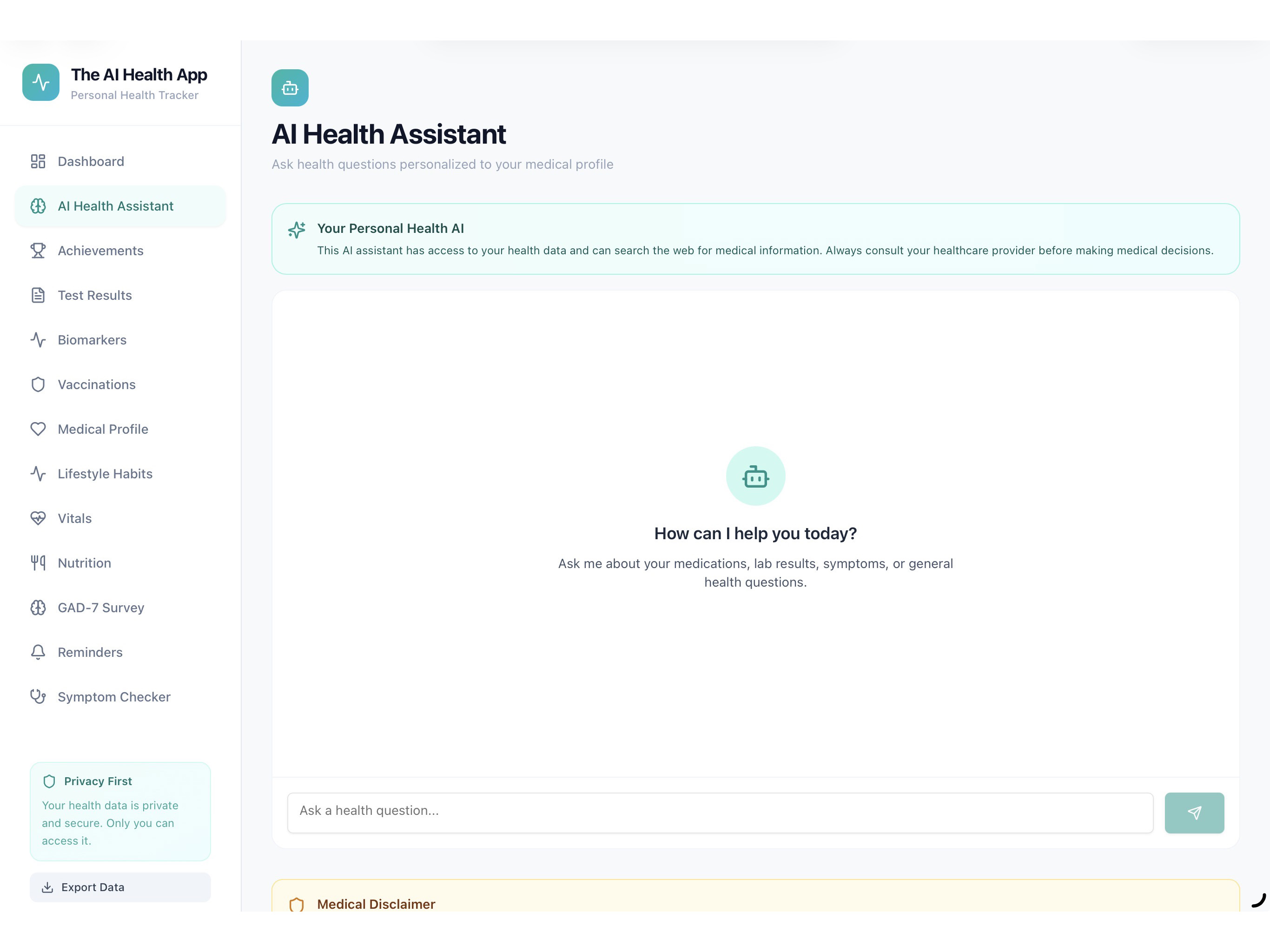Screen dimensions: 1270x952
Task: Open the Nutrition section
Action: tap(120, 563)
